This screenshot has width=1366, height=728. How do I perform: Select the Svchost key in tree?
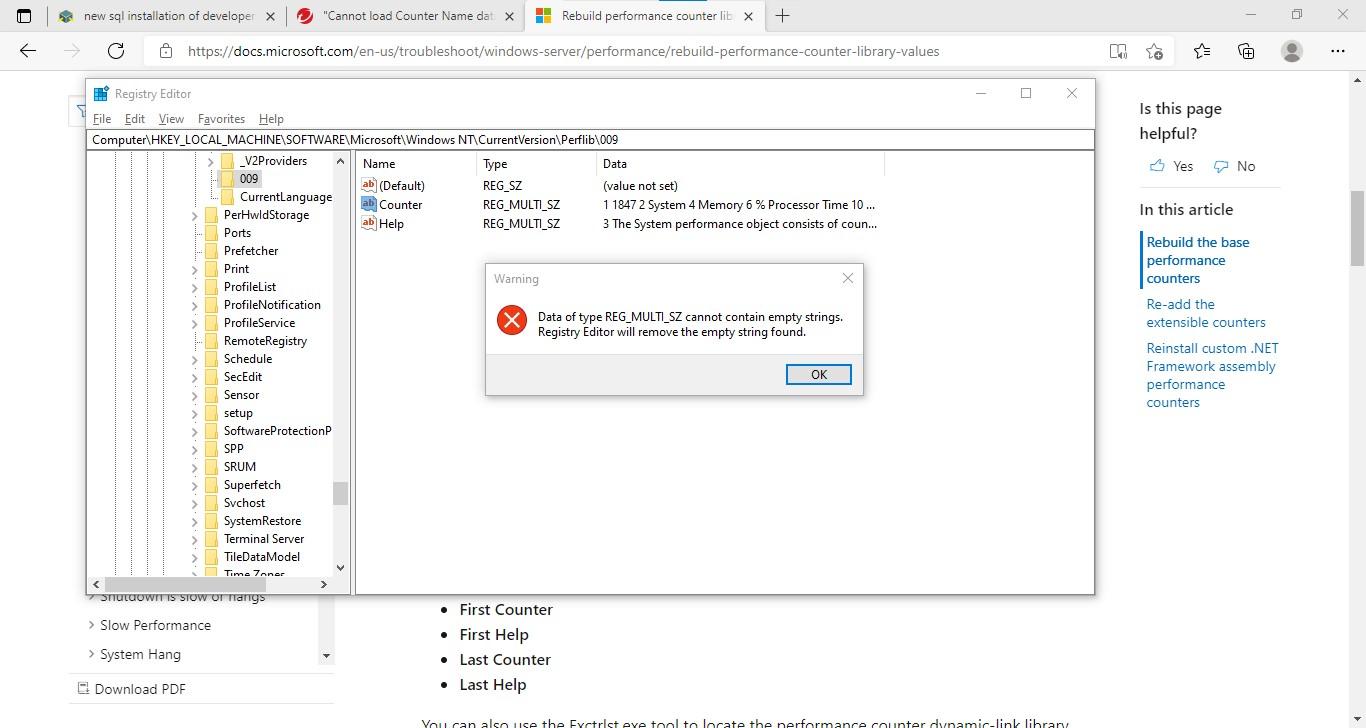click(x=244, y=503)
